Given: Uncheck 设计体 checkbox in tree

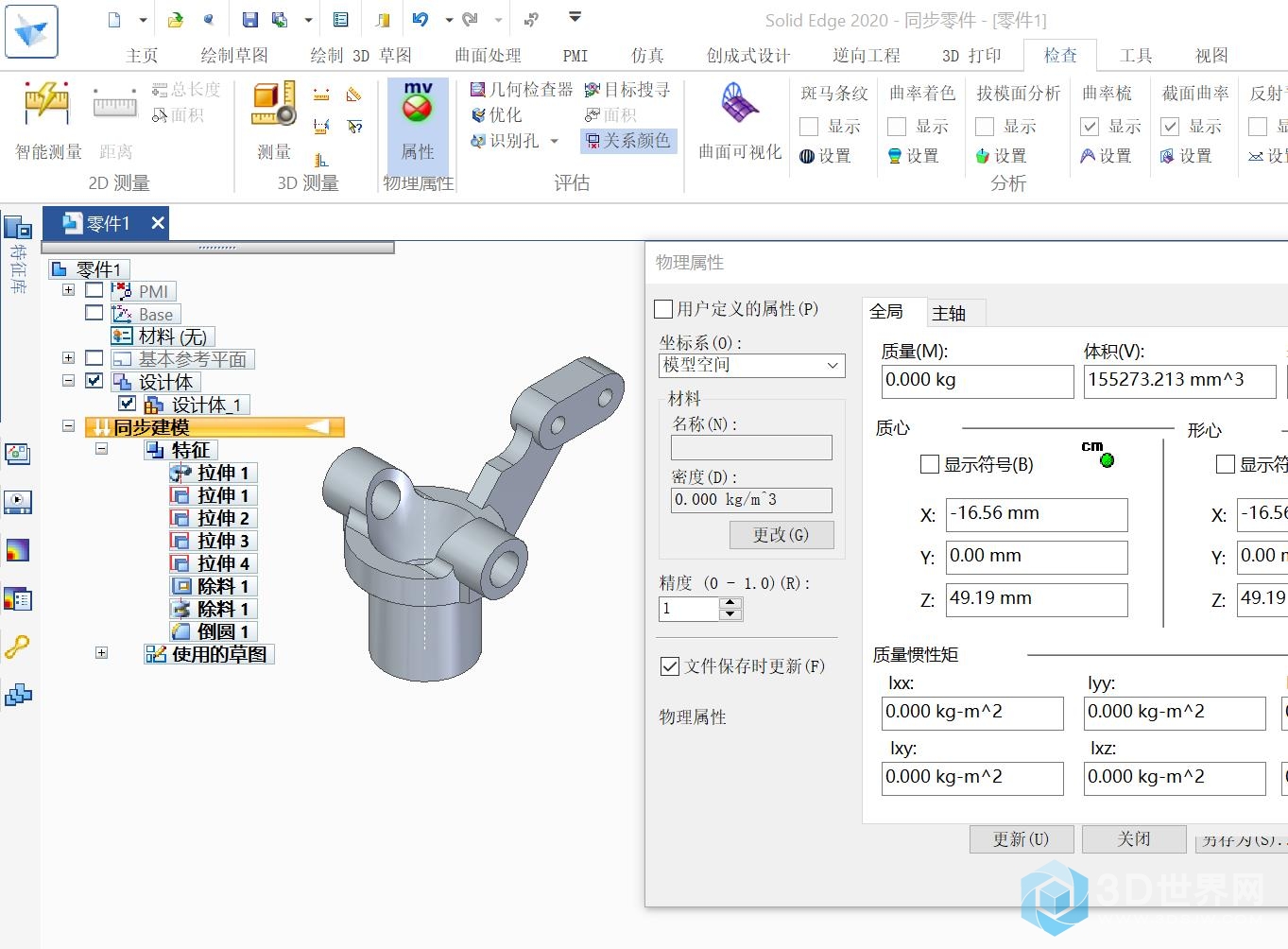Looking at the screenshot, I should coord(94,381).
